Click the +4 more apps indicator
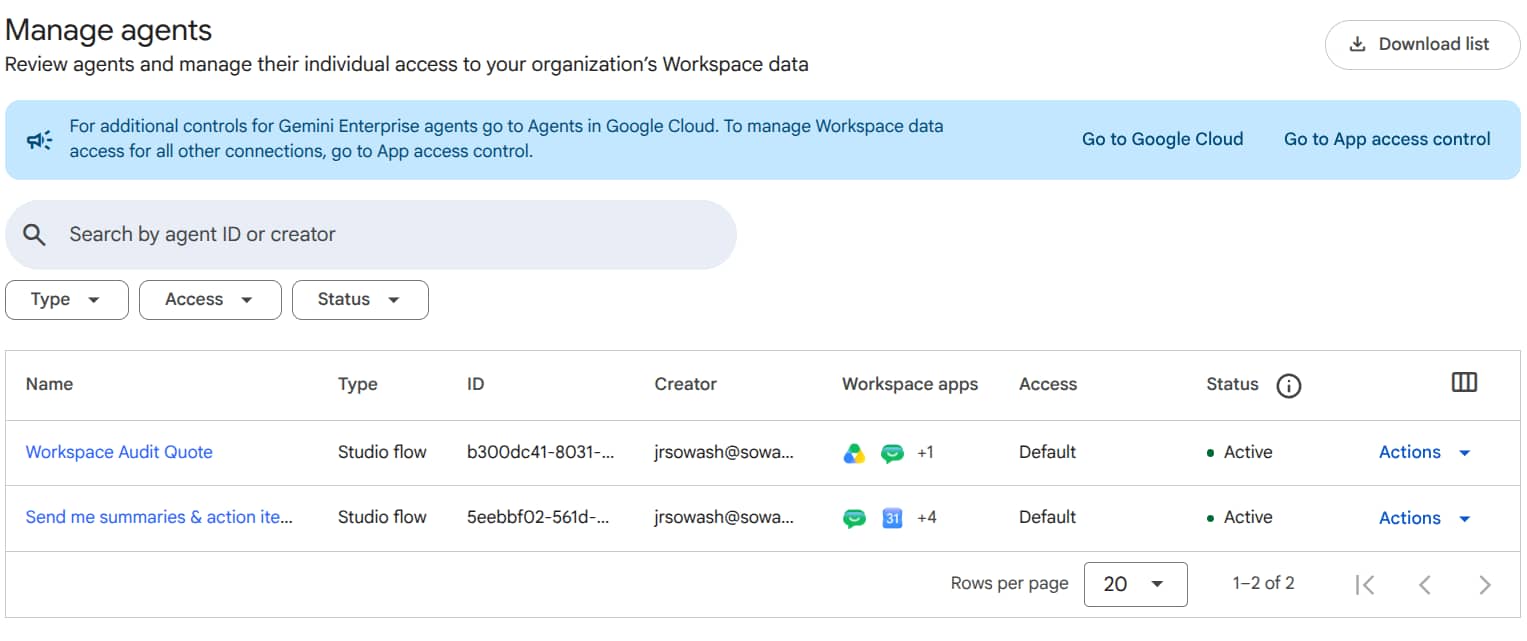Viewport: 1527px width, 641px height. pyautogui.click(x=926, y=518)
